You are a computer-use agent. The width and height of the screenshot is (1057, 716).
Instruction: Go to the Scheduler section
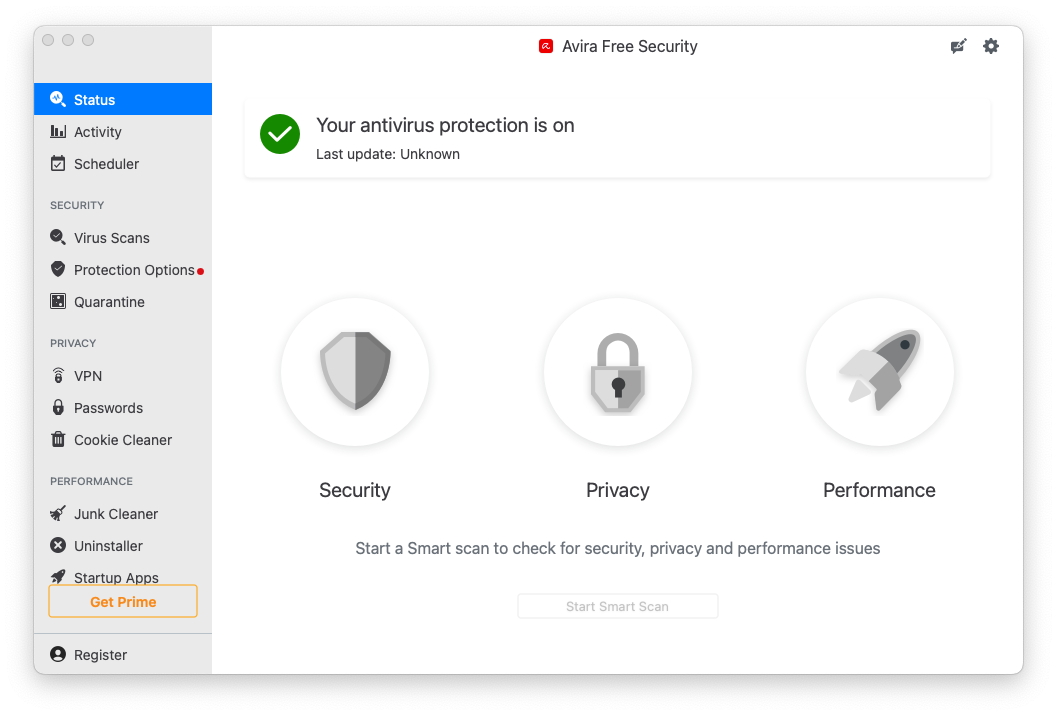click(x=106, y=164)
